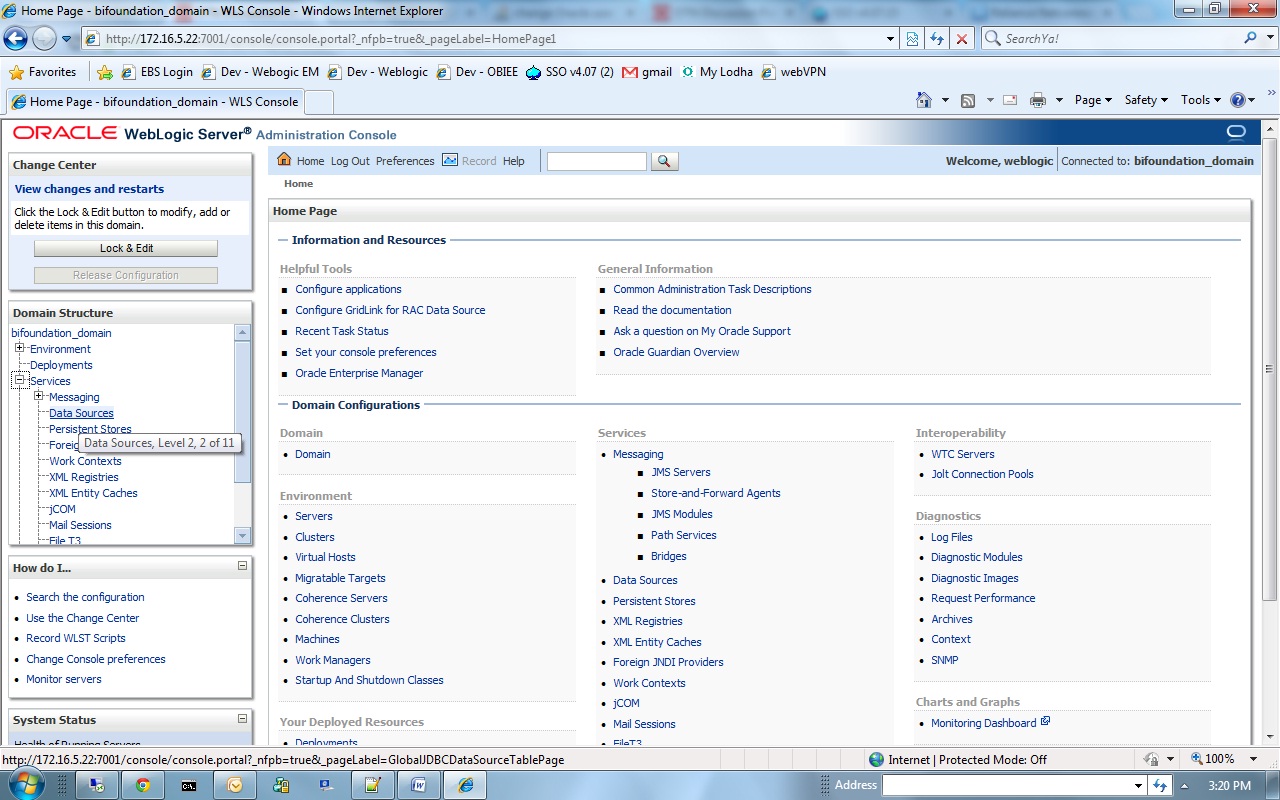This screenshot has width=1280, height=800.
Task: Click the Record icon in the console toolbar
Action: click(x=452, y=161)
